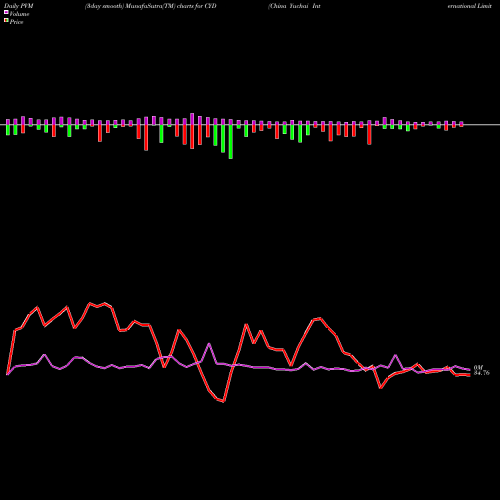Click the 'Daily PVM' title text
This screenshot has height=500, width=500.
point(19,6)
